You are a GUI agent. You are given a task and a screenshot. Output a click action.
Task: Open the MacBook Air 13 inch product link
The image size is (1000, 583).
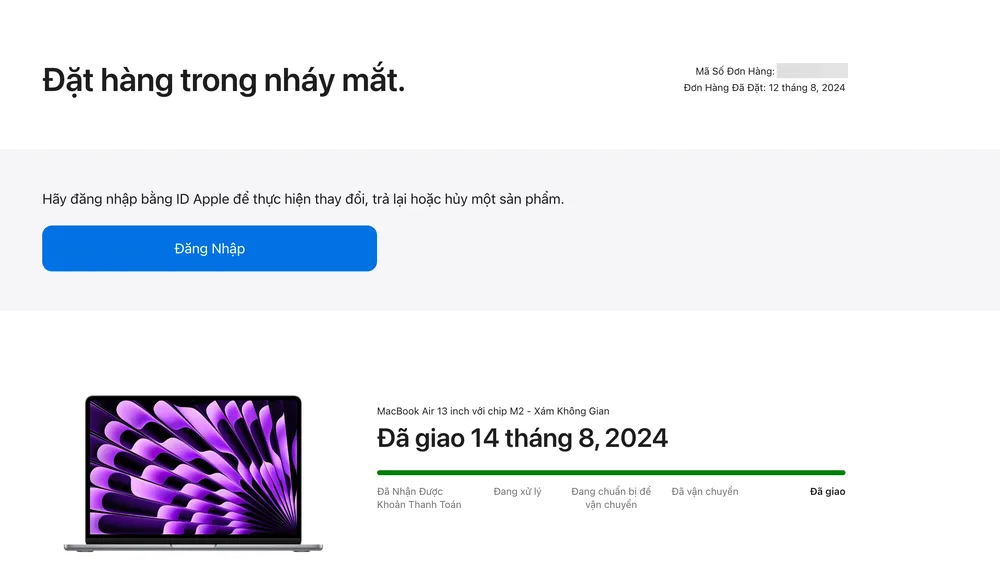pos(494,410)
